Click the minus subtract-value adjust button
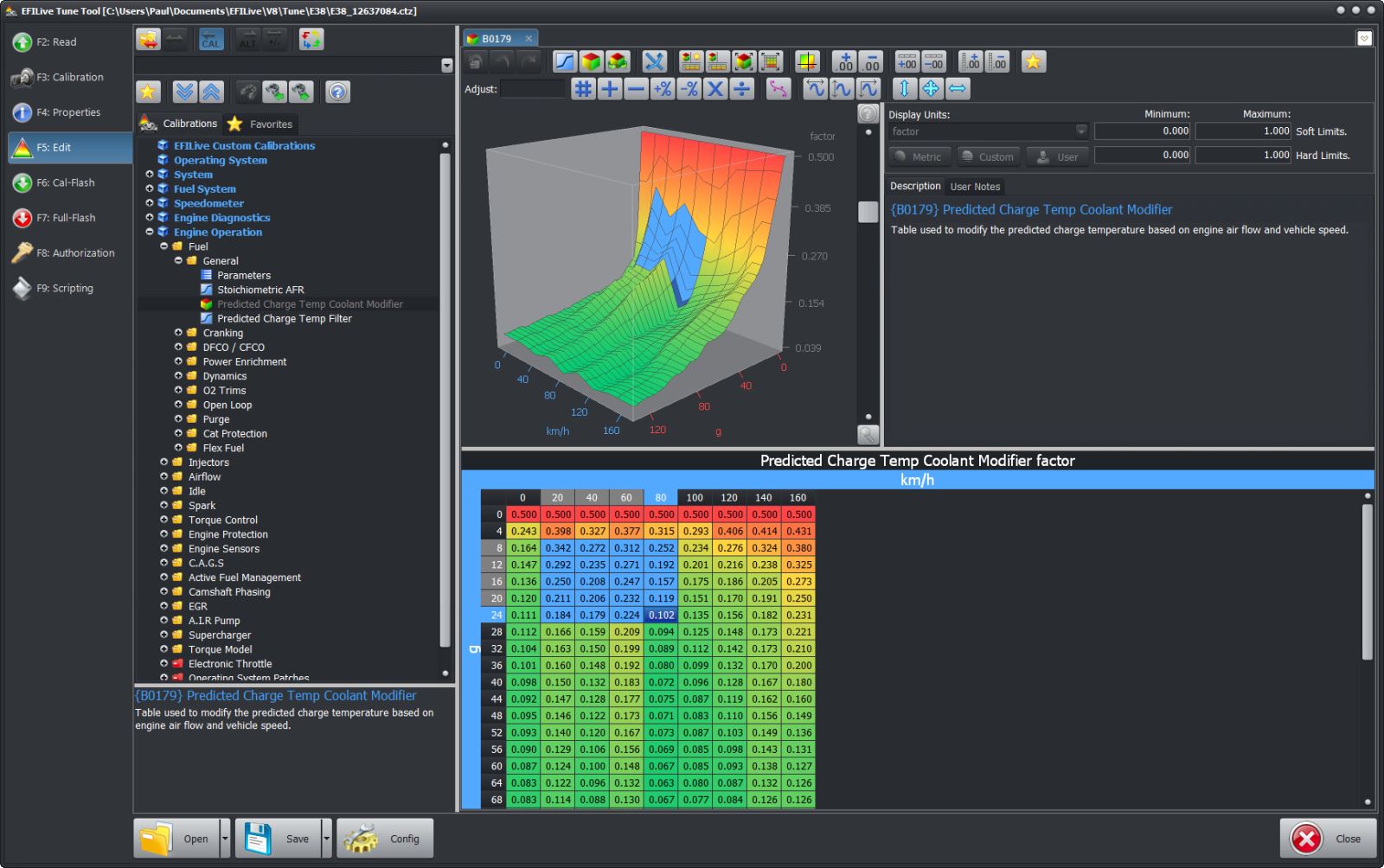This screenshot has height=868, width=1384. [x=636, y=88]
